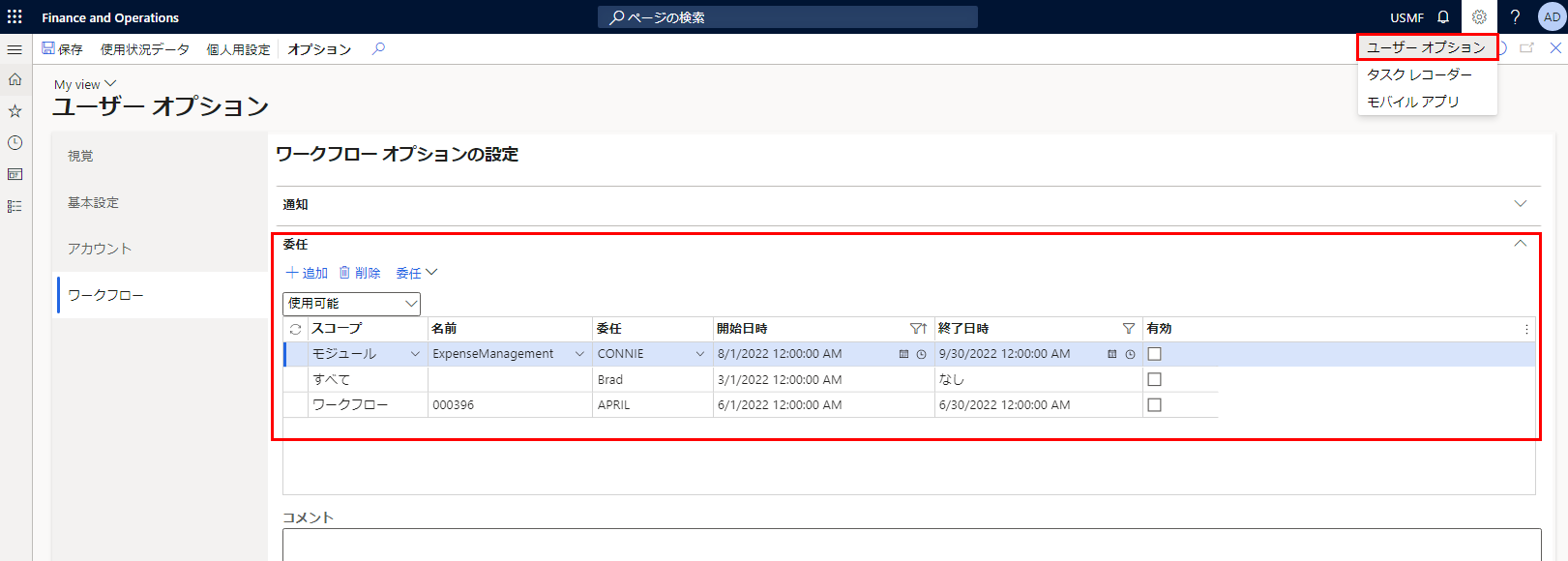Viewport: 1568px width, 561px height.
Task: Enable checkbox for APRIL delegation row
Action: [1154, 404]
